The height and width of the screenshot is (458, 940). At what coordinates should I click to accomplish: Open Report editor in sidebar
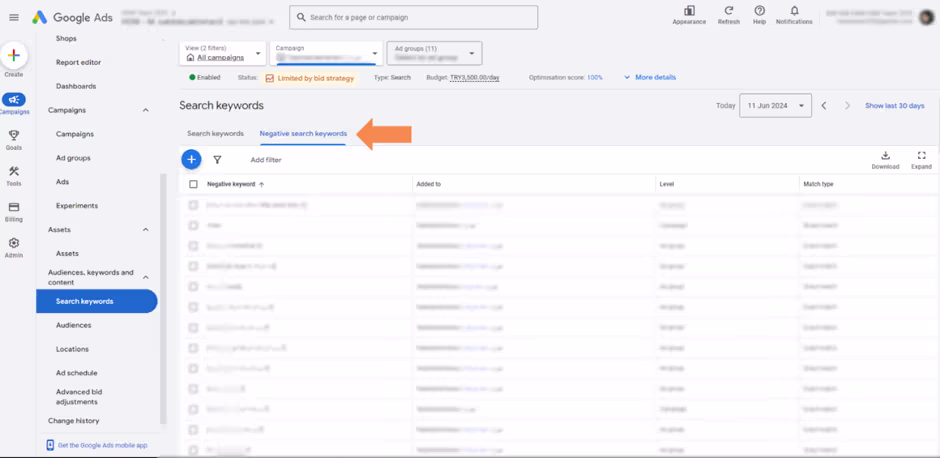pos(79,62)
